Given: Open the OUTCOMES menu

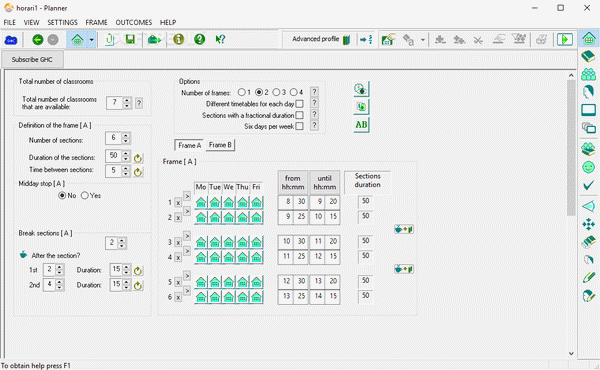Looking at the screenshot, I should point(134,22).
